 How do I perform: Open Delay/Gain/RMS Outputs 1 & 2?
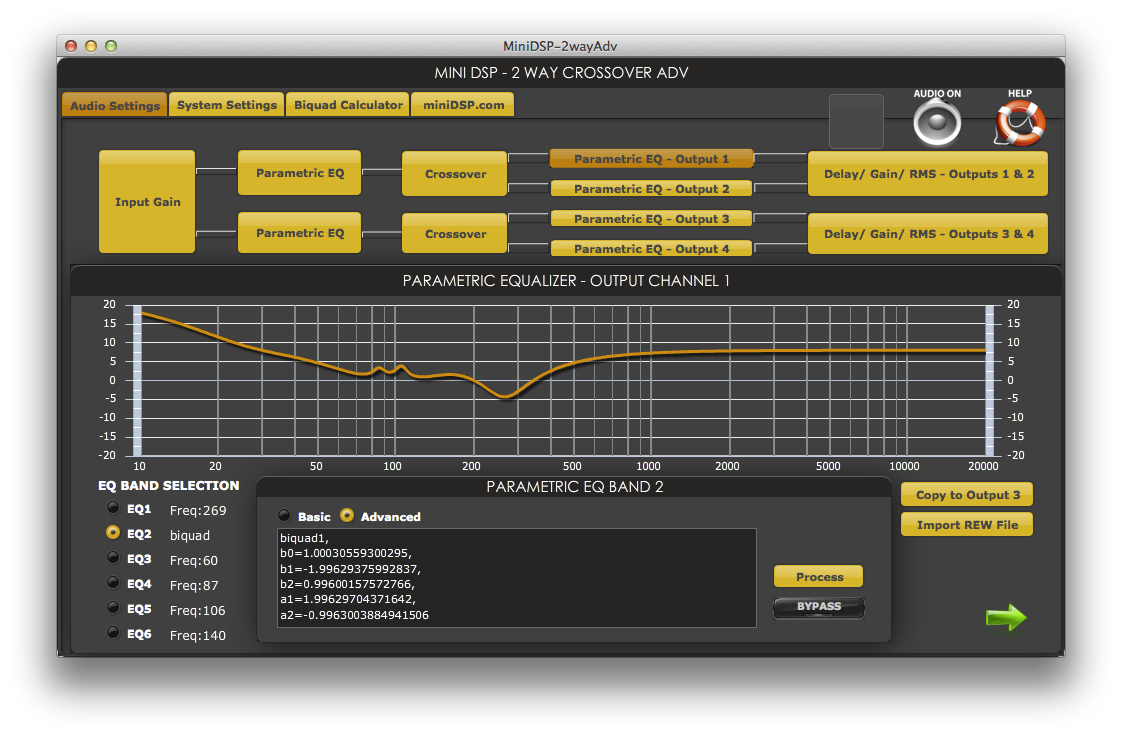(927, 174)
